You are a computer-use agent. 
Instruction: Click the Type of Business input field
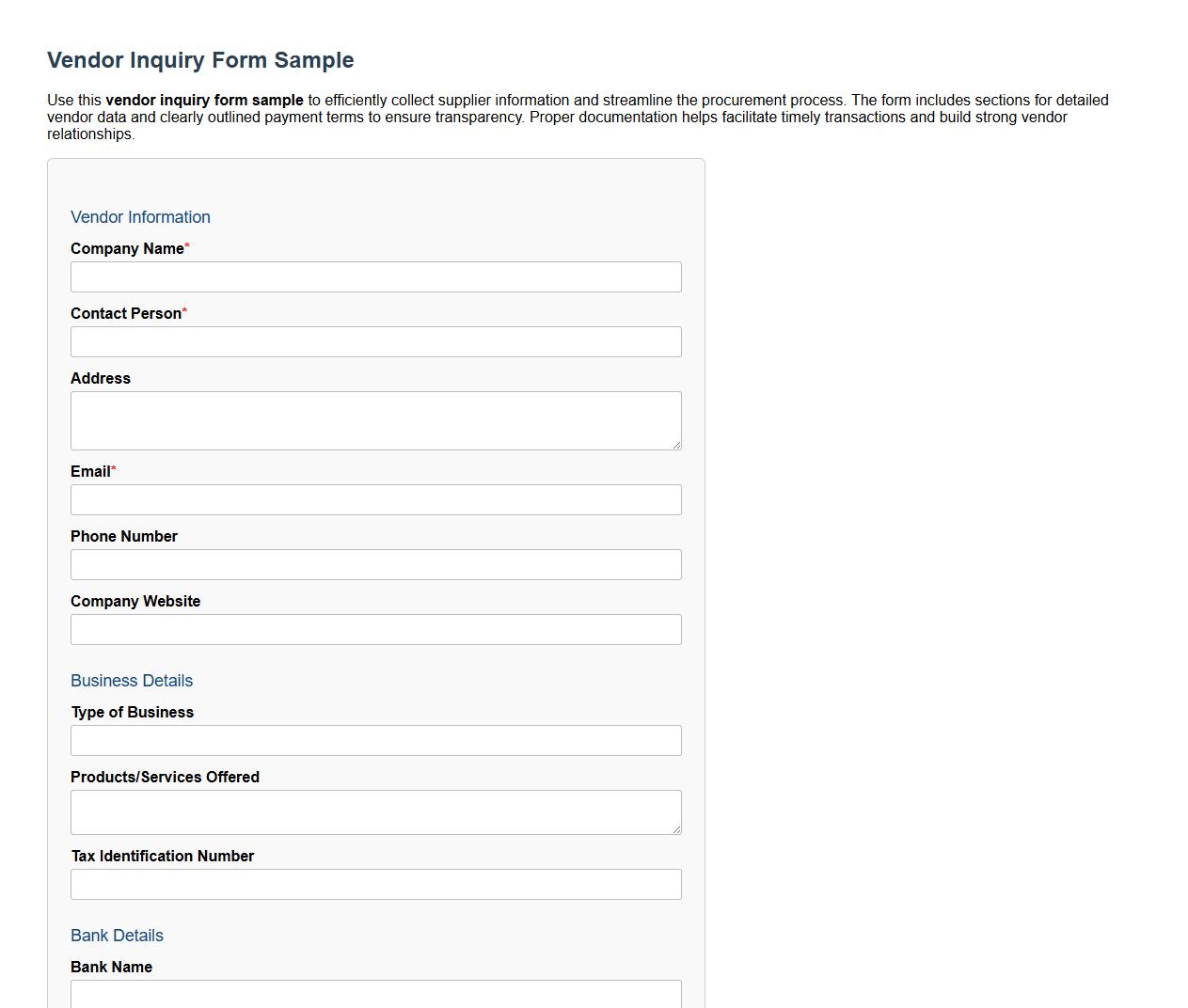375,740
